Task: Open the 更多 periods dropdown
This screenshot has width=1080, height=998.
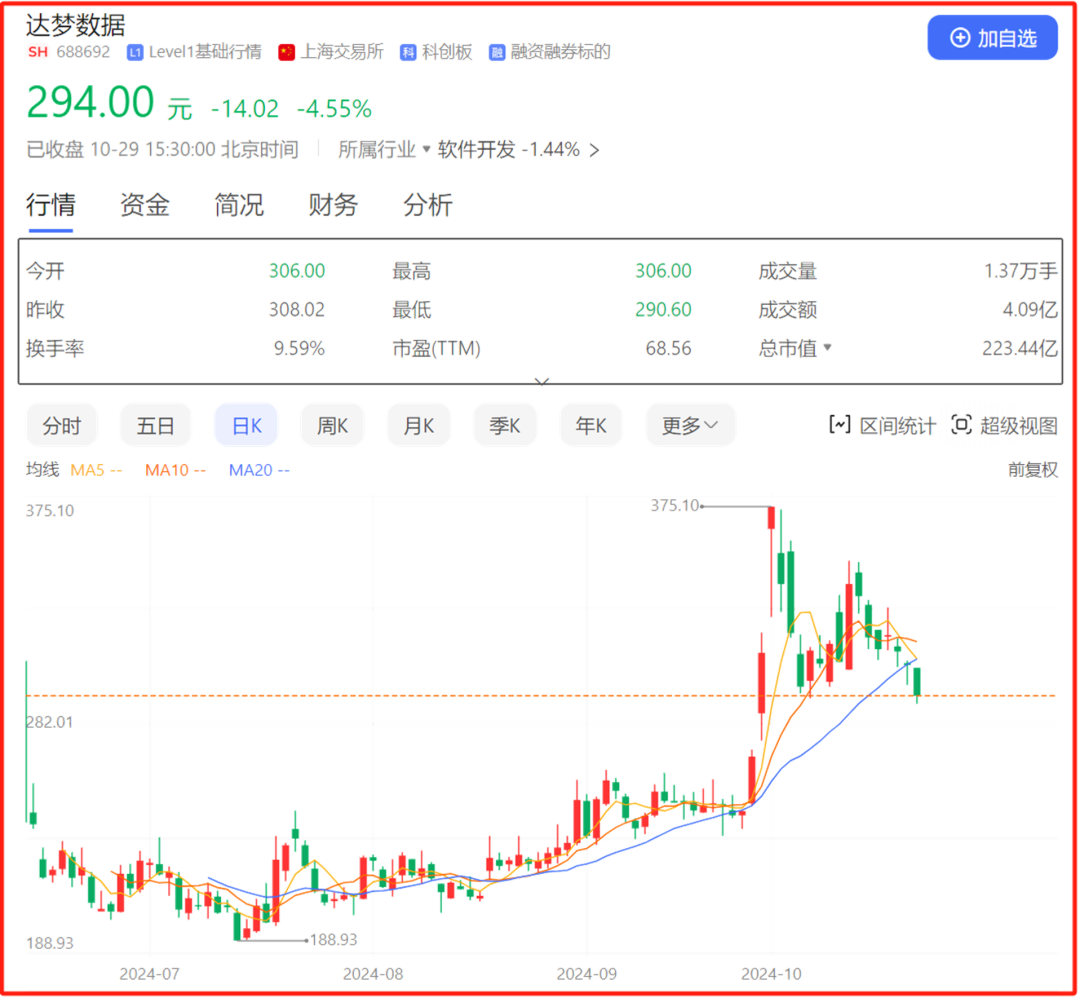Action: coord(690,426)
